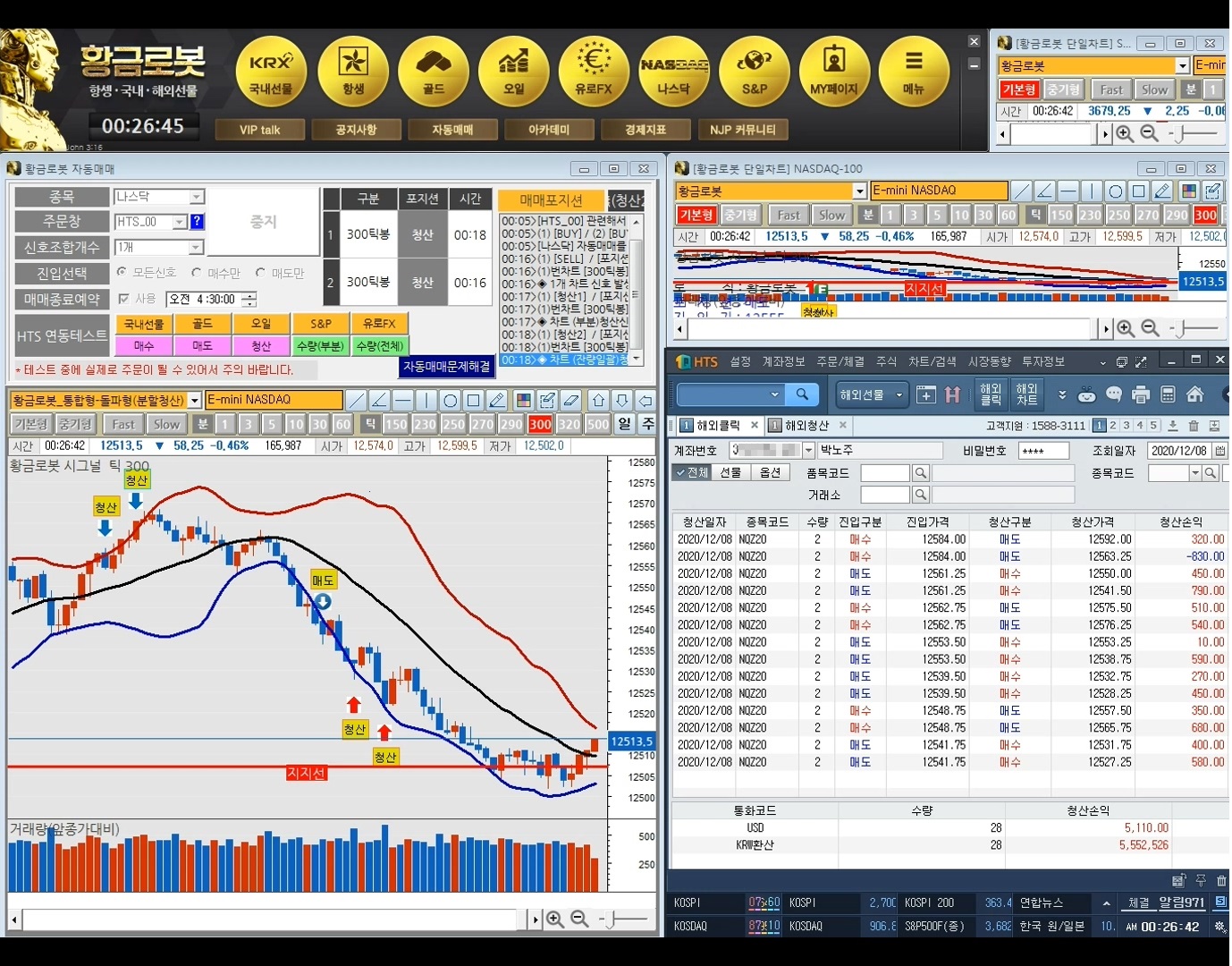Select eraser tool in main chart toolbar
The height and width of the screenshot is (966, 1232).
[571, 400]
